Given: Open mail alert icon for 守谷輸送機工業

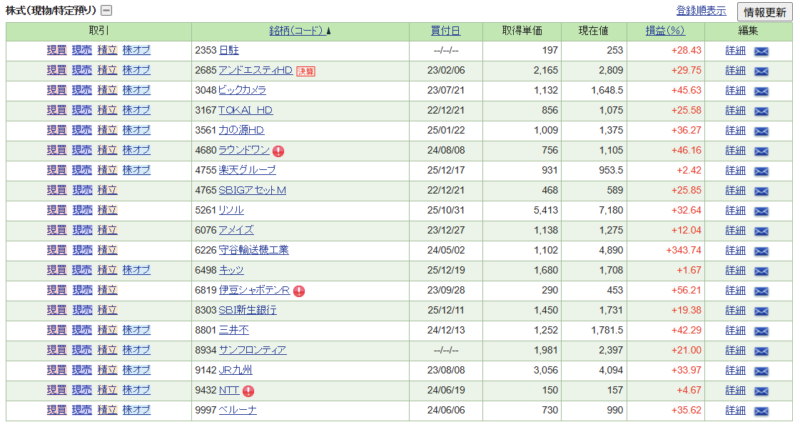Looking at the screenshot, I should point(761,251).
